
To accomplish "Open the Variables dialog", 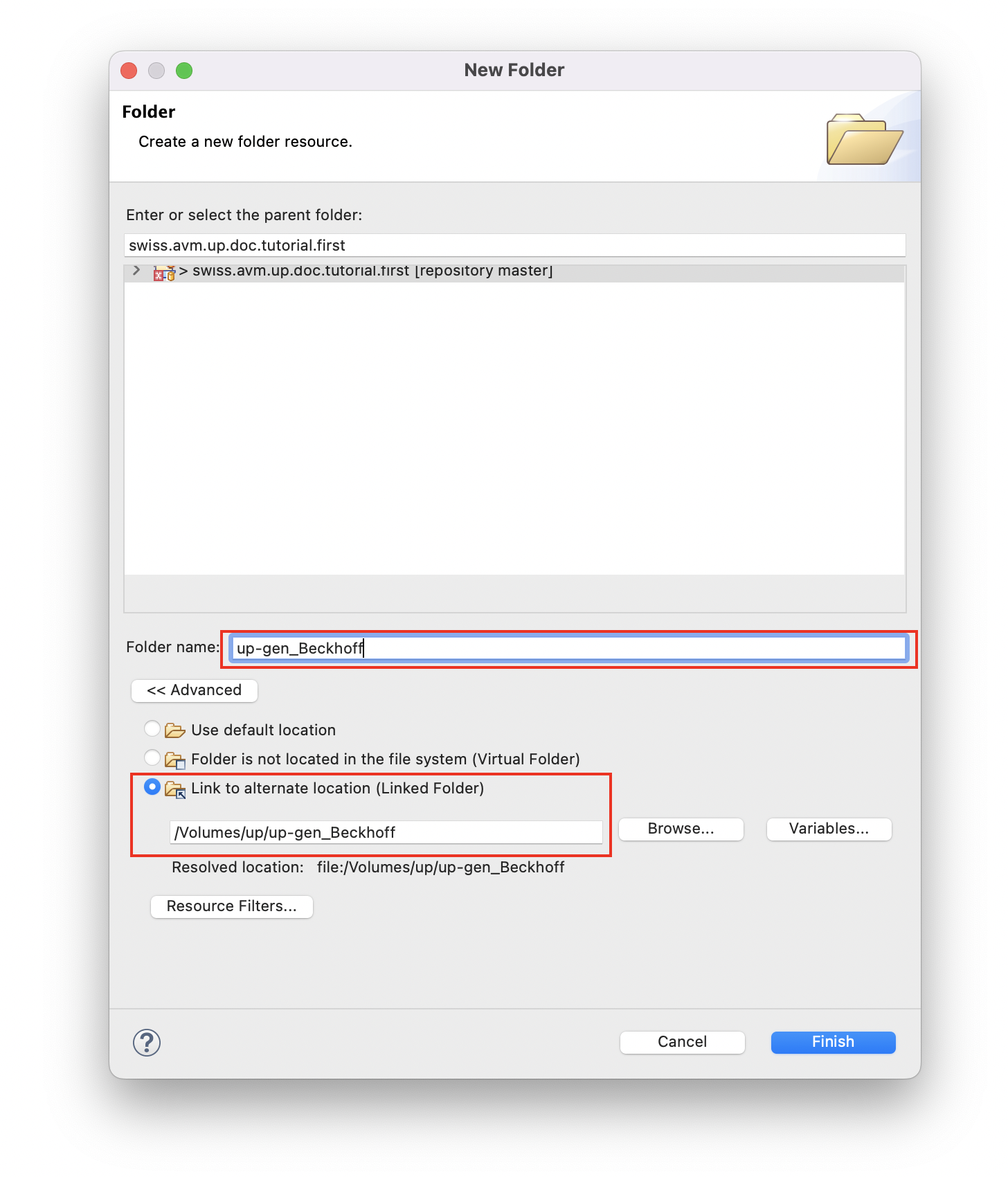I will click(829, 829).
